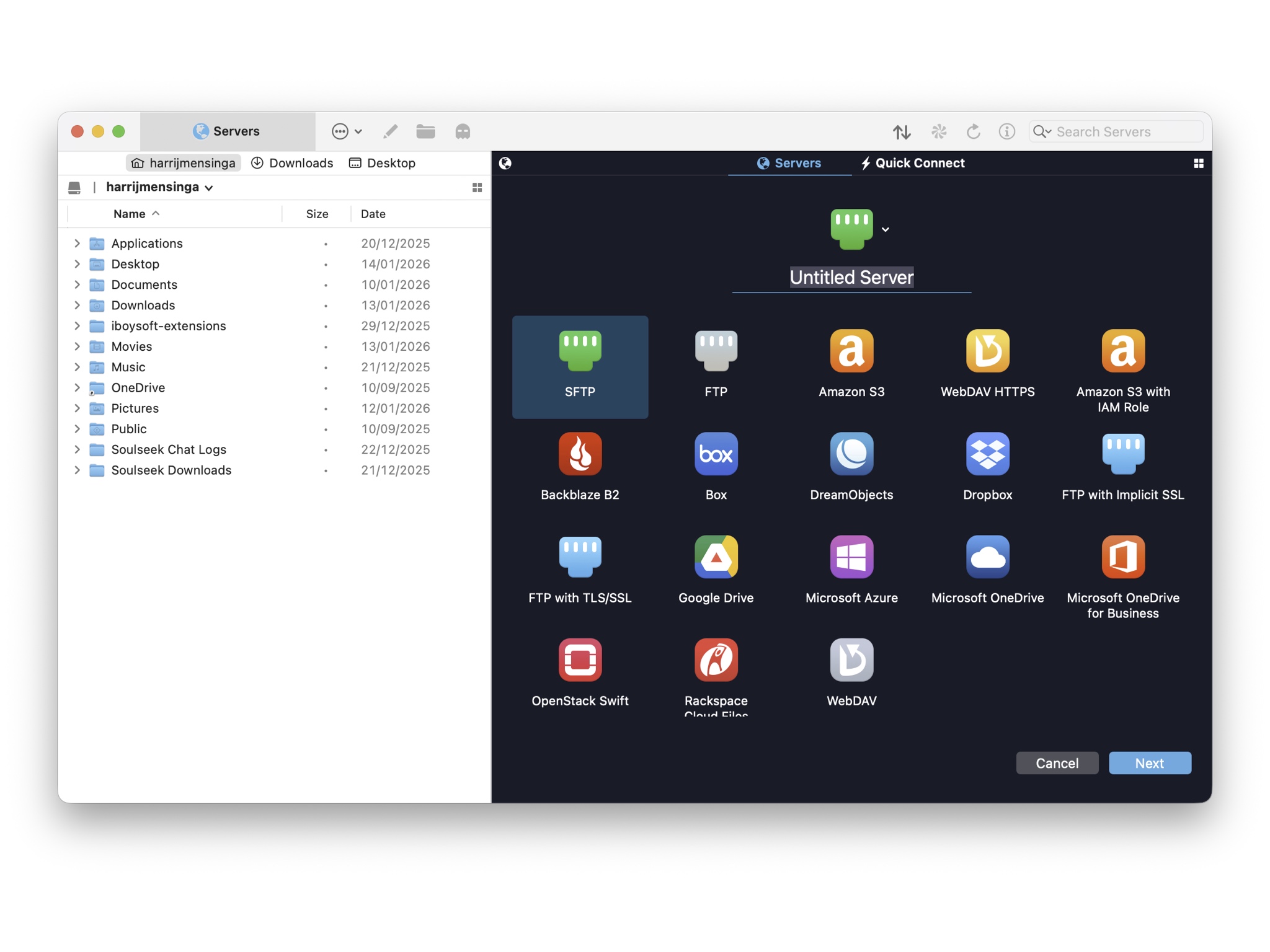Select Google Drive service
The height and width of the screenshot is (952, 1270).
coord(716,557)
